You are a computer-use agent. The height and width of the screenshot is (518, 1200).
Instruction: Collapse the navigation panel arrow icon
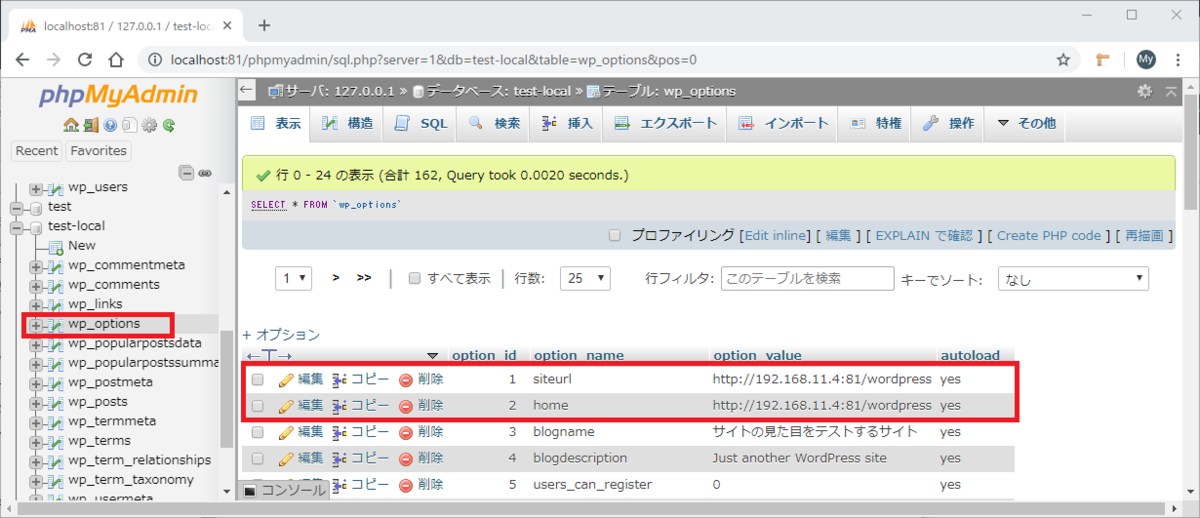[247, 91]
